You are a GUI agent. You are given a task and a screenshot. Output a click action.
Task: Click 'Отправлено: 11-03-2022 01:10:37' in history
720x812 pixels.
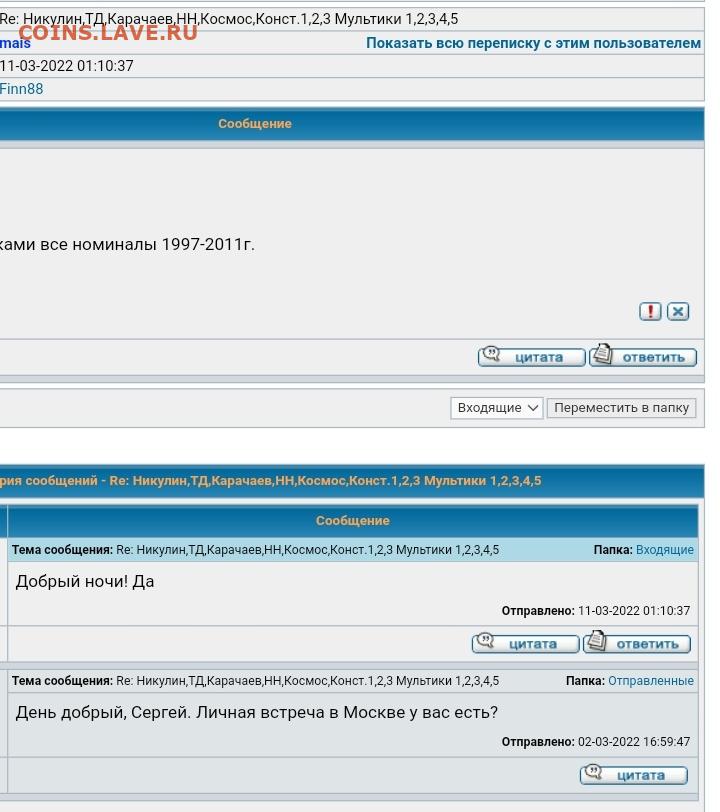coord(596,611)
